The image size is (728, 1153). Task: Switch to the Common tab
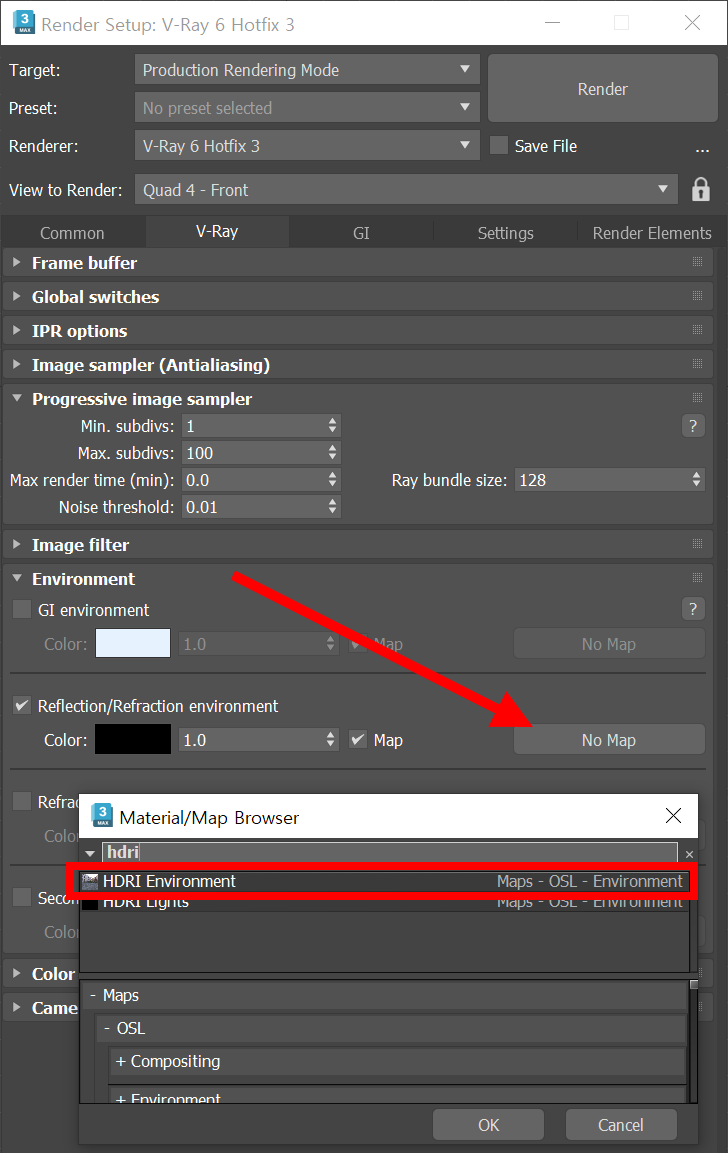72,232
